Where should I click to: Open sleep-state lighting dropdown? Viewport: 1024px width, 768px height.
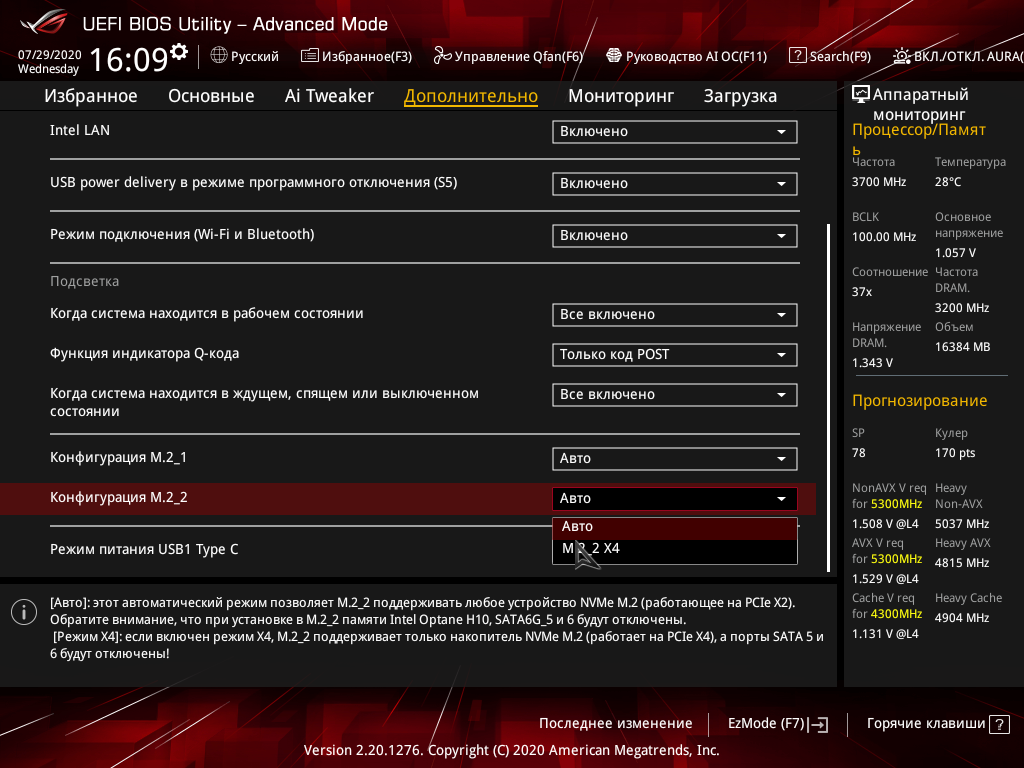[x=675, y=394]
